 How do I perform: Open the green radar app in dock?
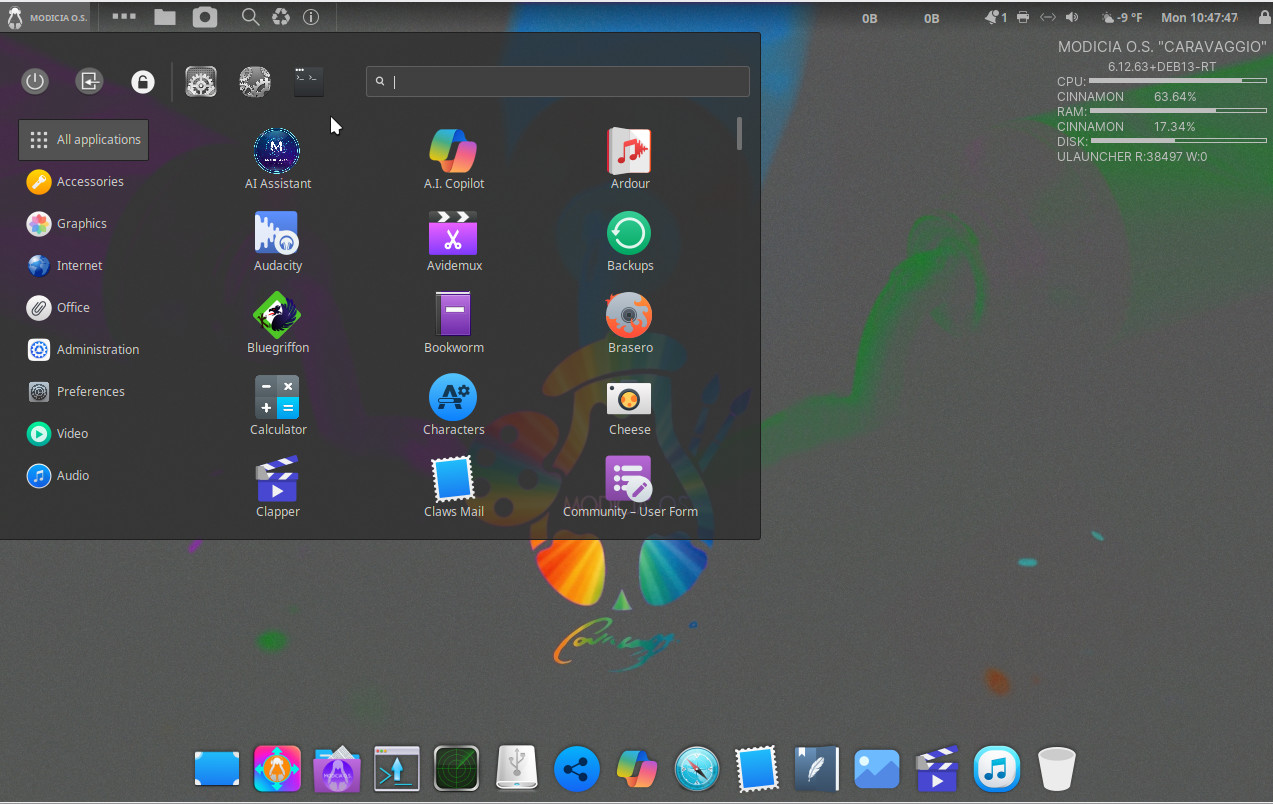(457, 769)
